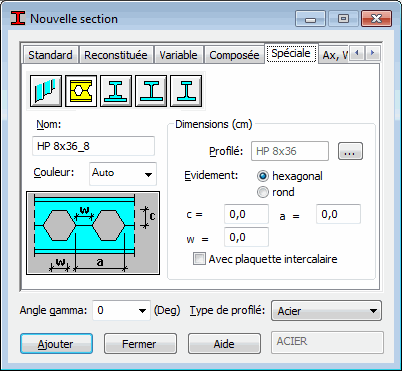The height and width of the screenshot is (371, 402).
Task: Expand the Angle gamma dropdown
Action: [x=121, y=310]
